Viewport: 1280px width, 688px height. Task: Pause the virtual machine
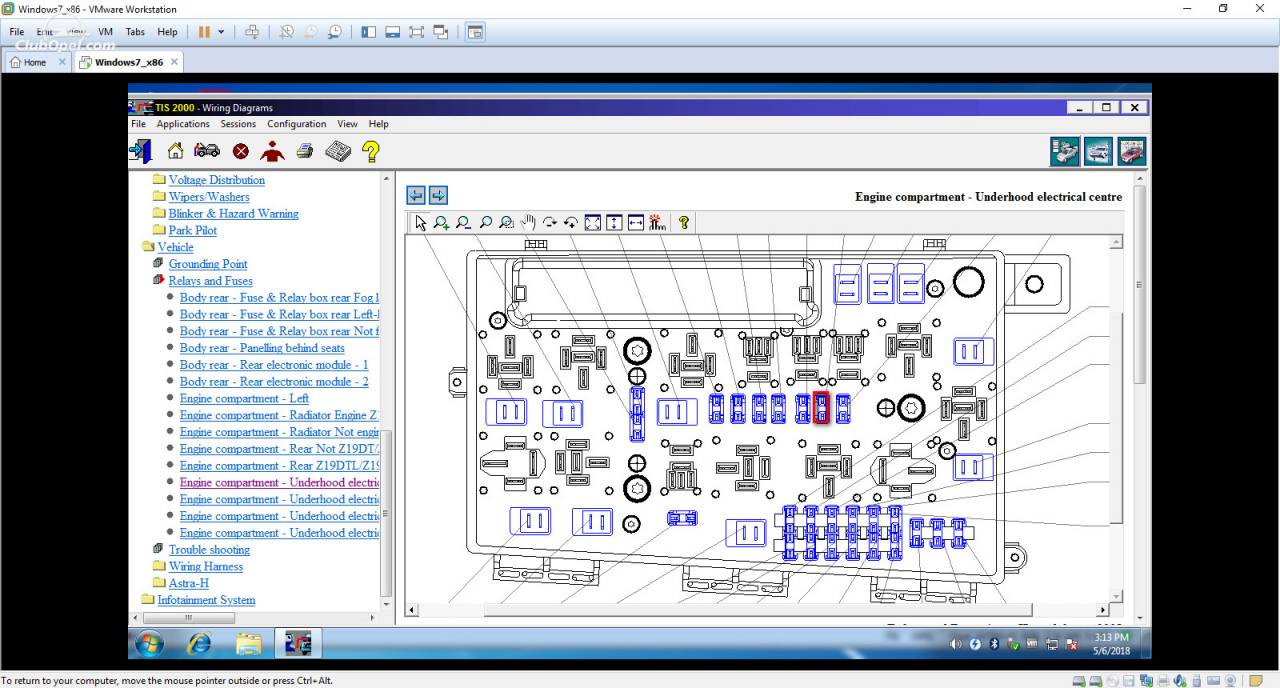[x=204, y=32]
